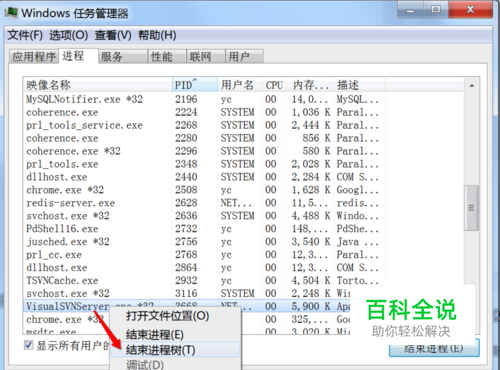The width and height of the screenshot is (500, 370).
Task: Click description cell Java ...
Action: pyautogui.click(x=357, y=242)
